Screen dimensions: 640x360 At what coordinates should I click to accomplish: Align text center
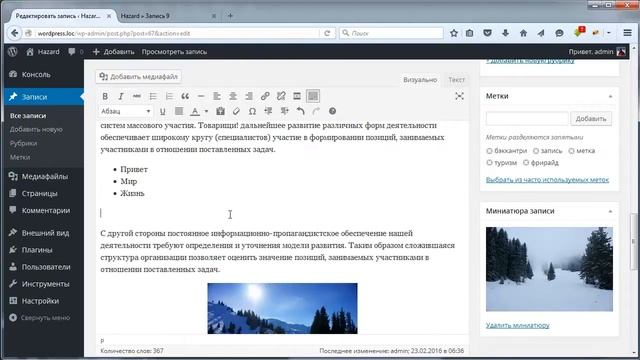[x=233, y=96]
